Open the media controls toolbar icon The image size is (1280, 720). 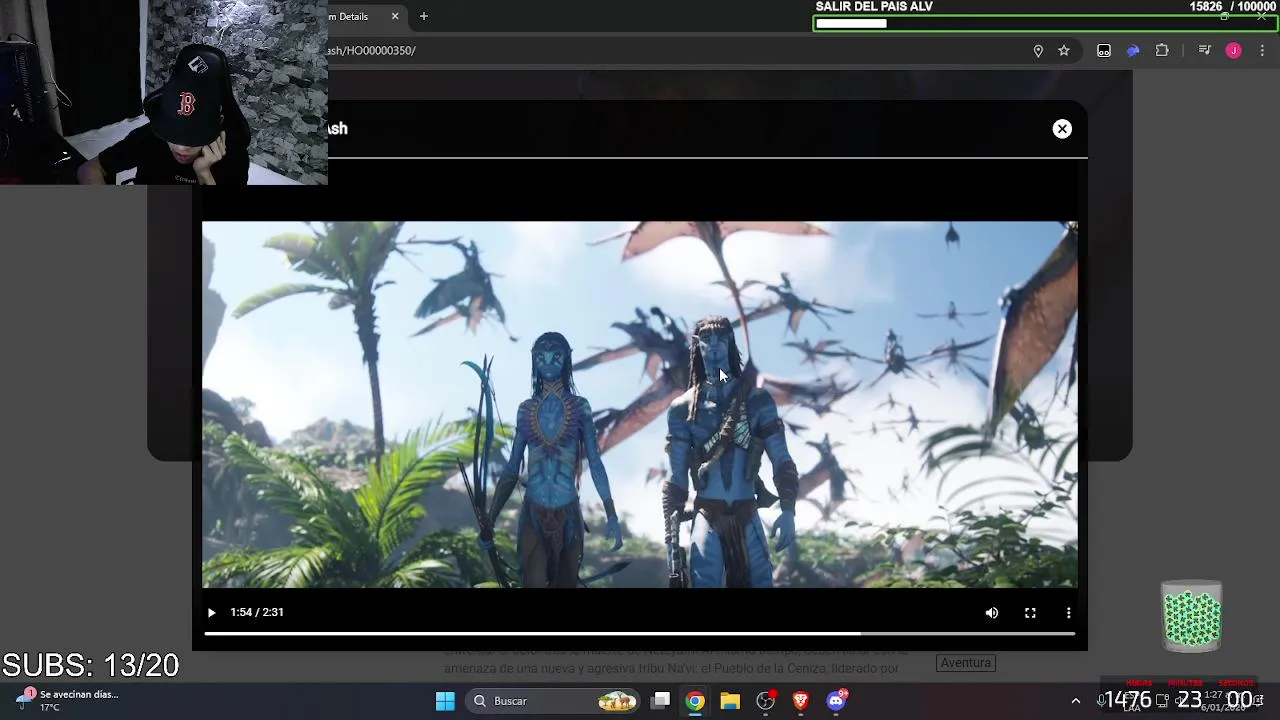1205,51
